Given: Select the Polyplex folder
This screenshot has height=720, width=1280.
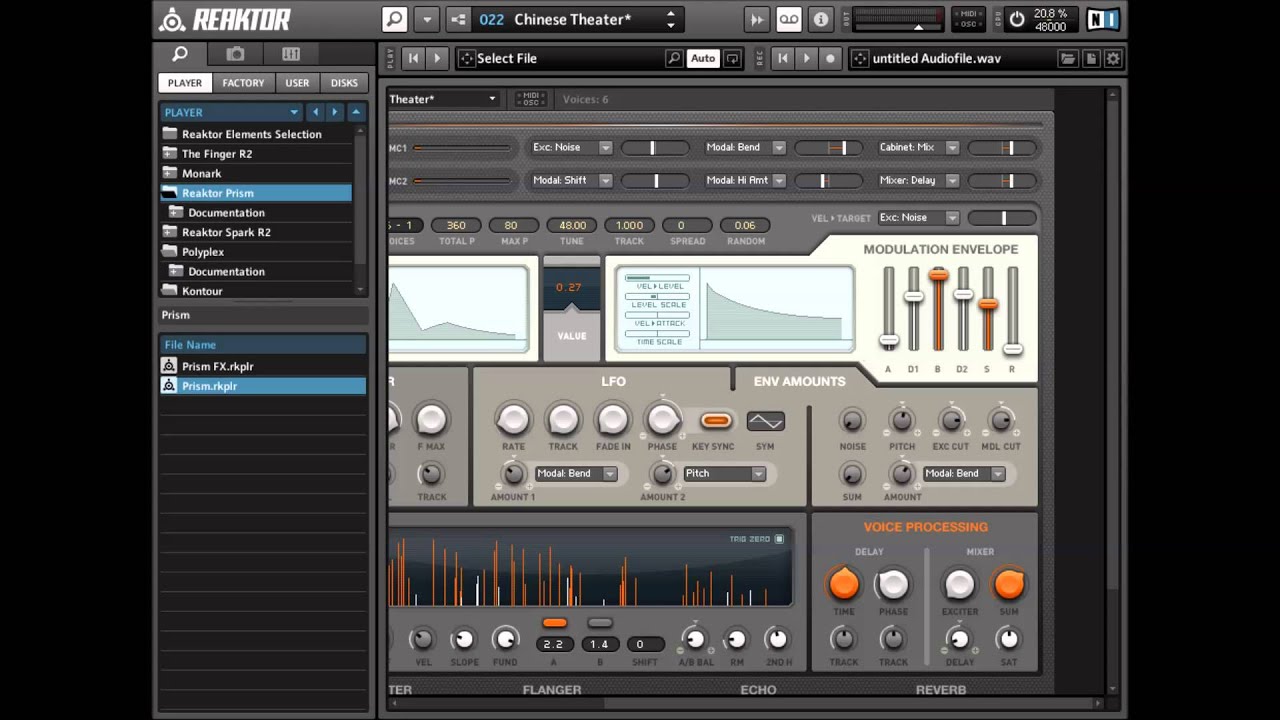Looking at the screenshot, I should click(256, 252).
